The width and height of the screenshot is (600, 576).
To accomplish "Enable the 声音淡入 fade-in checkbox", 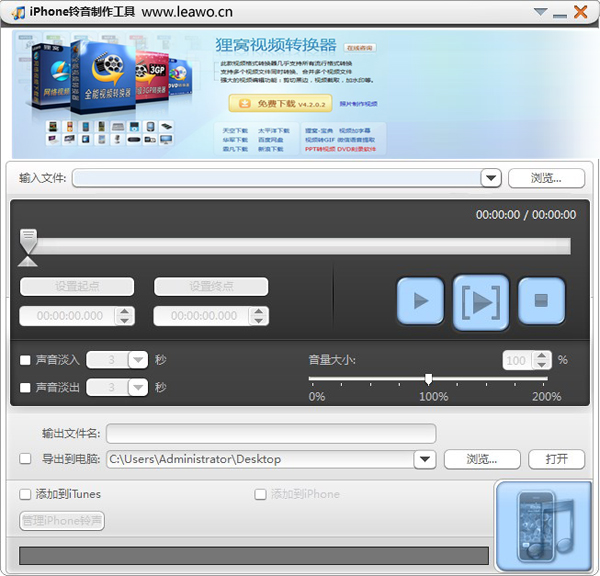I will coord(25,360).
